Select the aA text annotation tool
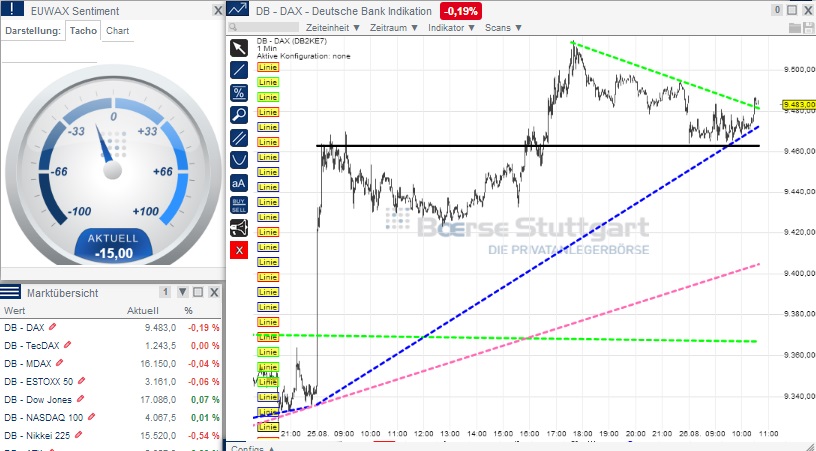Image resolution: width=816 pixels, height=451 pixels. 239,183
